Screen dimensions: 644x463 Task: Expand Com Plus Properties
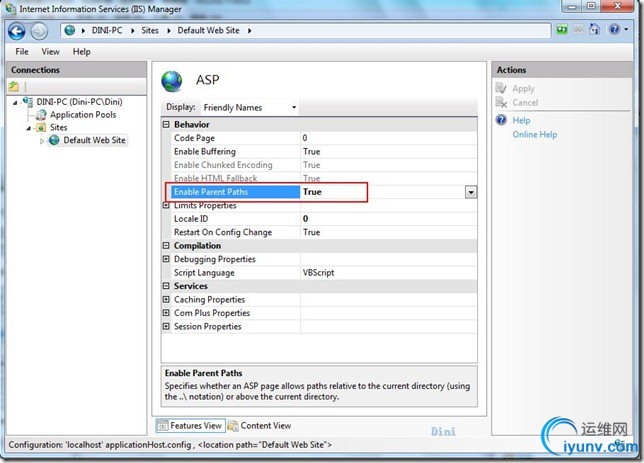(166, 313)
